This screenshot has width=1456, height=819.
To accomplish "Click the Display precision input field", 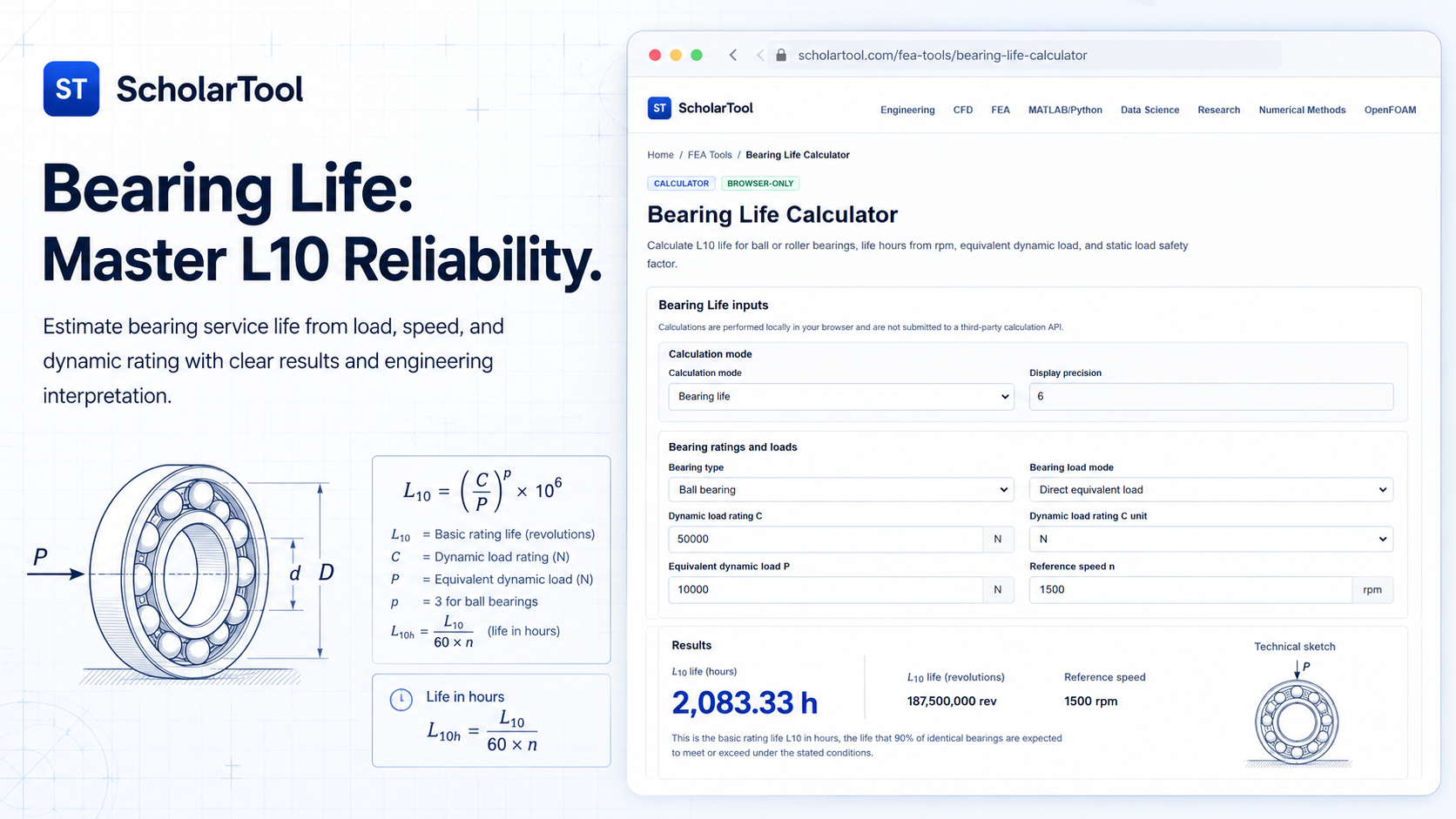I will [1211, 397].
